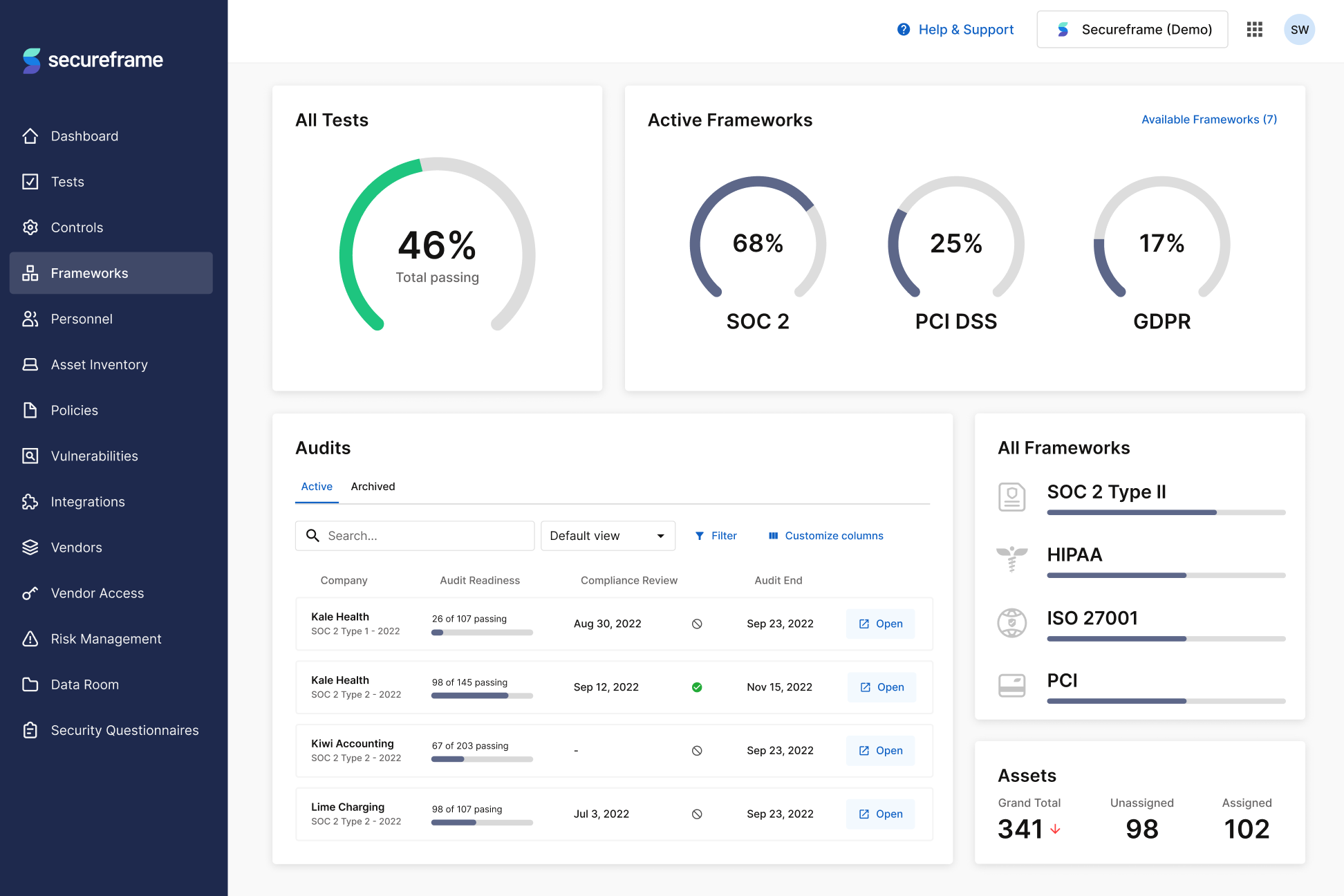Click the Assigned assets count 102
The width and height of the screenshot is (1344, 896).
[x=1247, y=829]
